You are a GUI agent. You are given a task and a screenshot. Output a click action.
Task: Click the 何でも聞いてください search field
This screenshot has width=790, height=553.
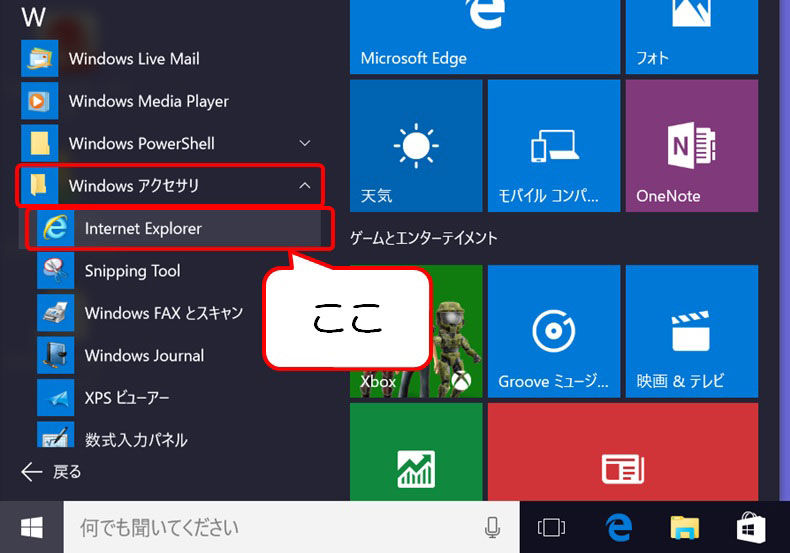point(291,527)
